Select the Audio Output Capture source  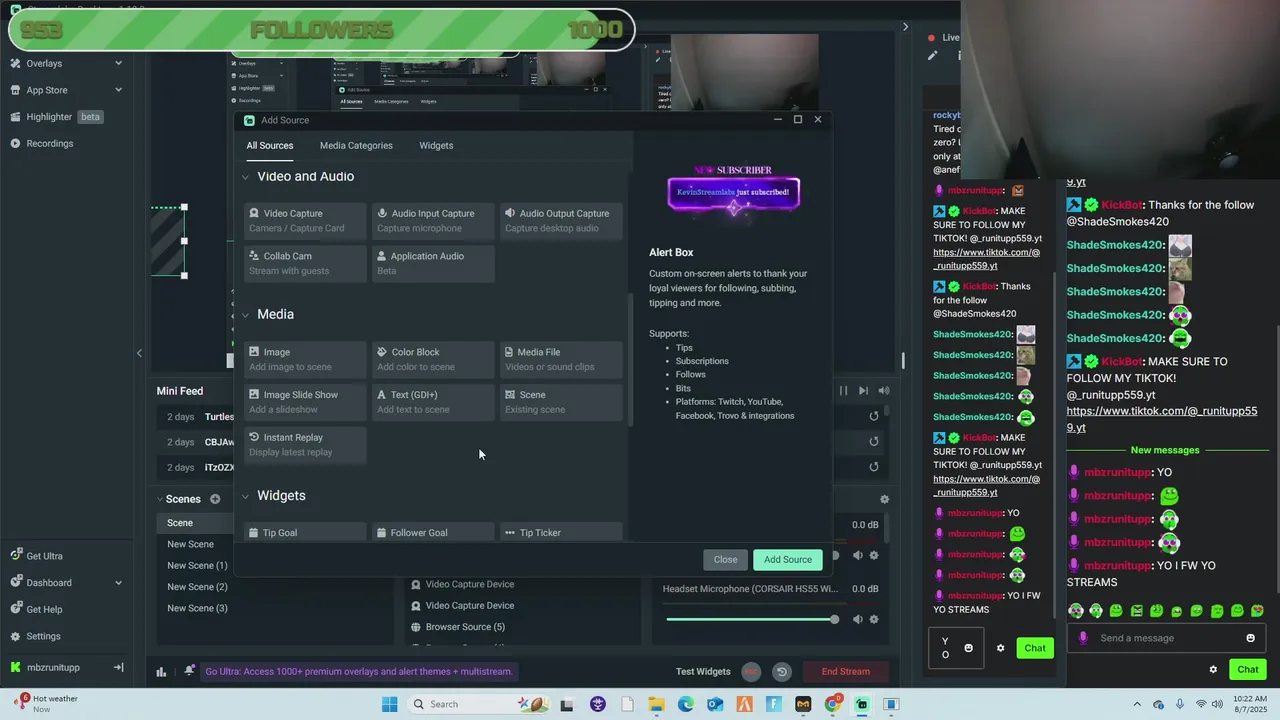(x=561, y=220)
